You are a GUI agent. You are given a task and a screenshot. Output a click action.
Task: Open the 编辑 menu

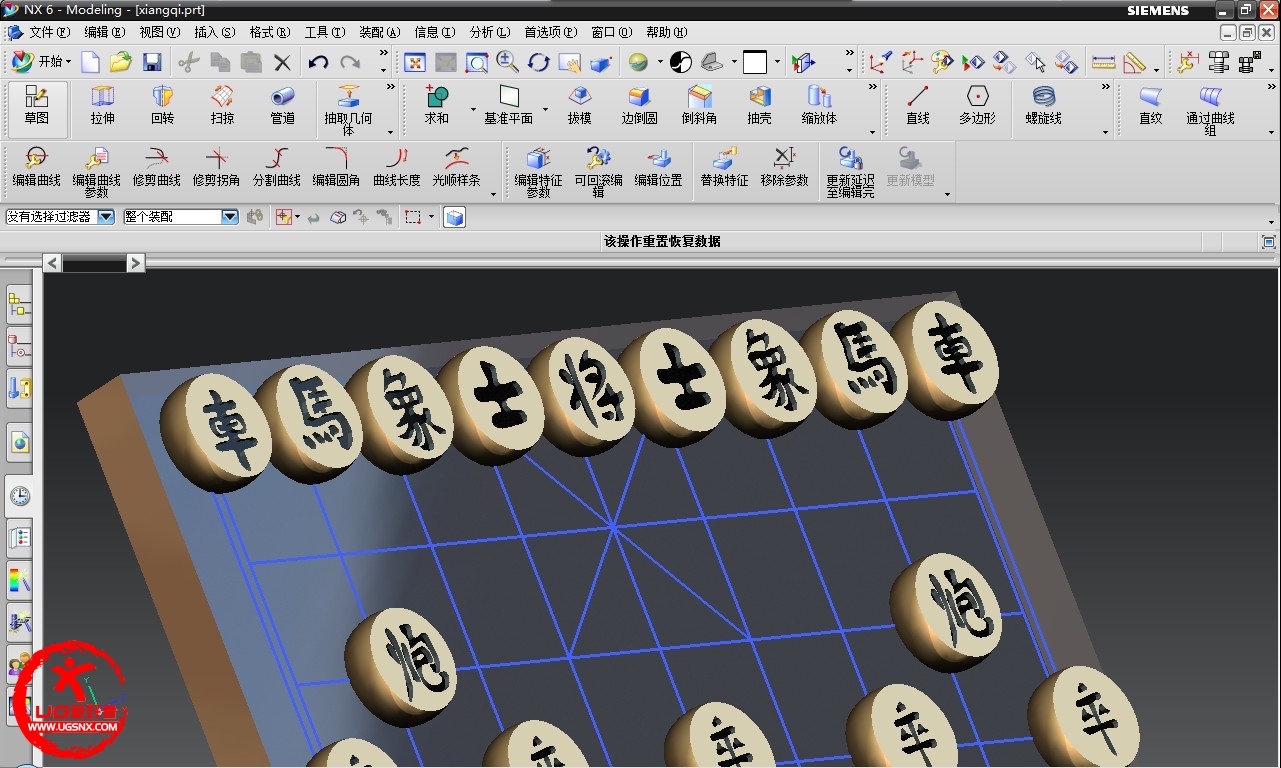point(105,32)
